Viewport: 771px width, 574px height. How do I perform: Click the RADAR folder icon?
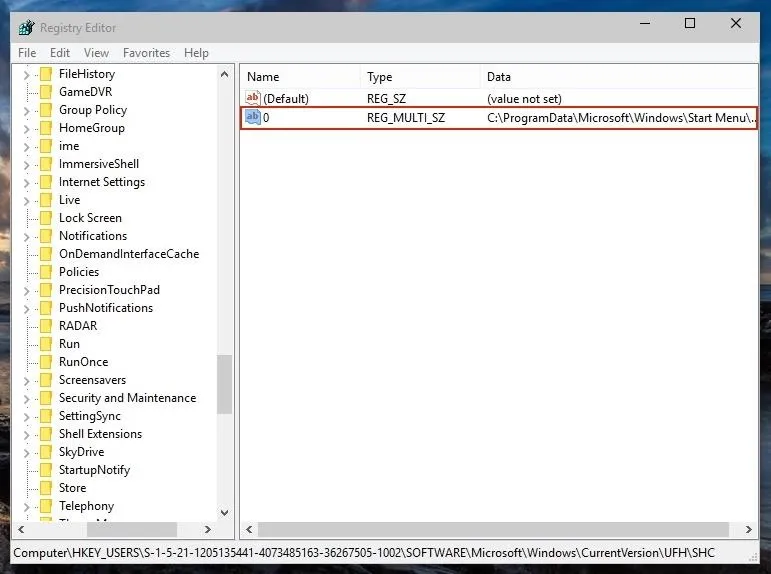coord(46,326)
